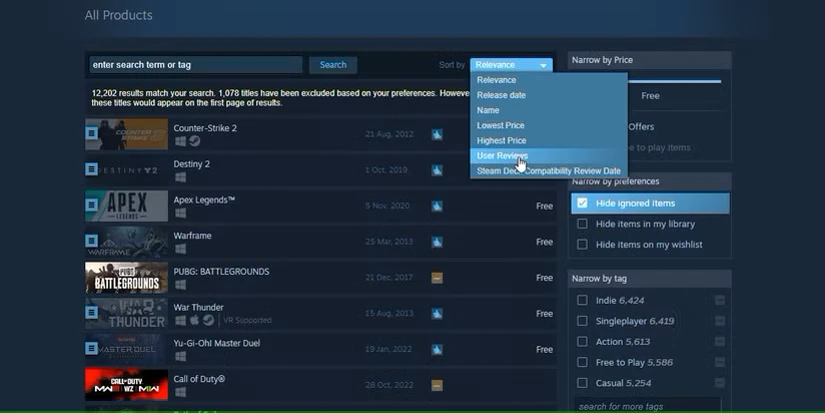Click the Search button
This screenshot has height=413, width=825.
333,65
